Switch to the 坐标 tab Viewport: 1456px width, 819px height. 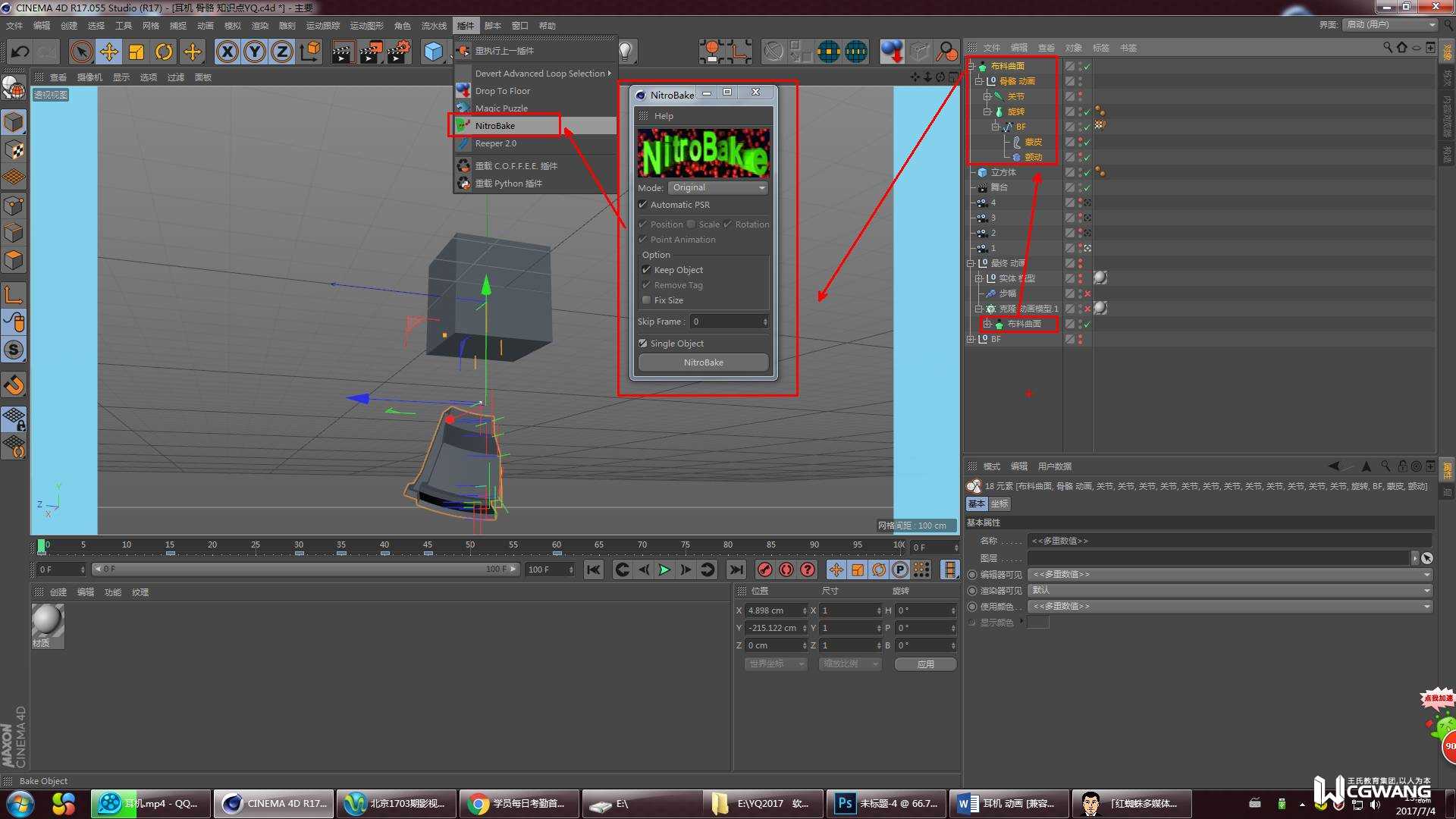pos(999,504)
